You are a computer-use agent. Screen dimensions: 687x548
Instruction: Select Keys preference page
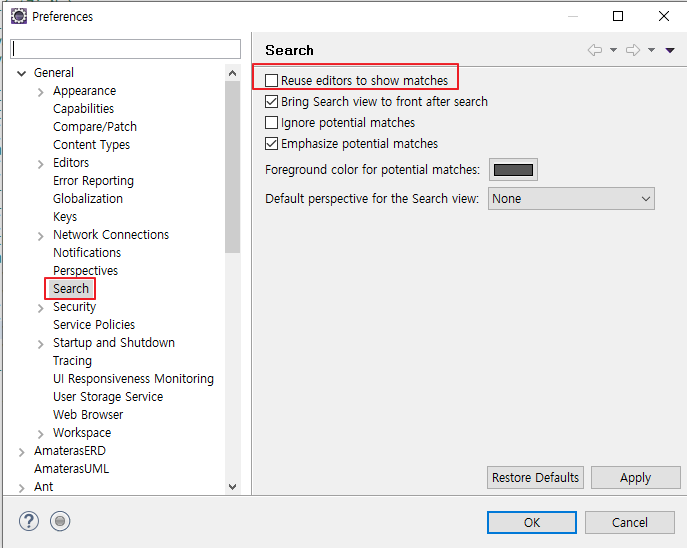[65, 216]
